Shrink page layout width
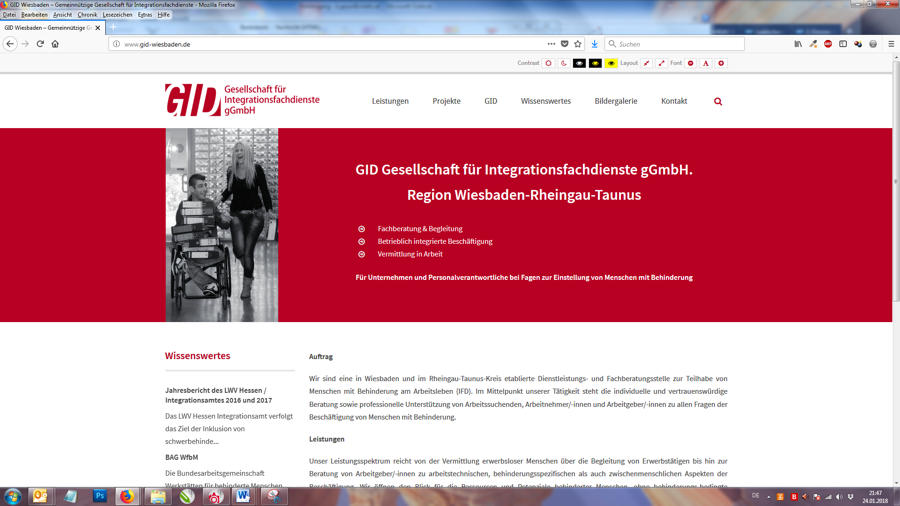900x506 pixels. coord(646,63)
